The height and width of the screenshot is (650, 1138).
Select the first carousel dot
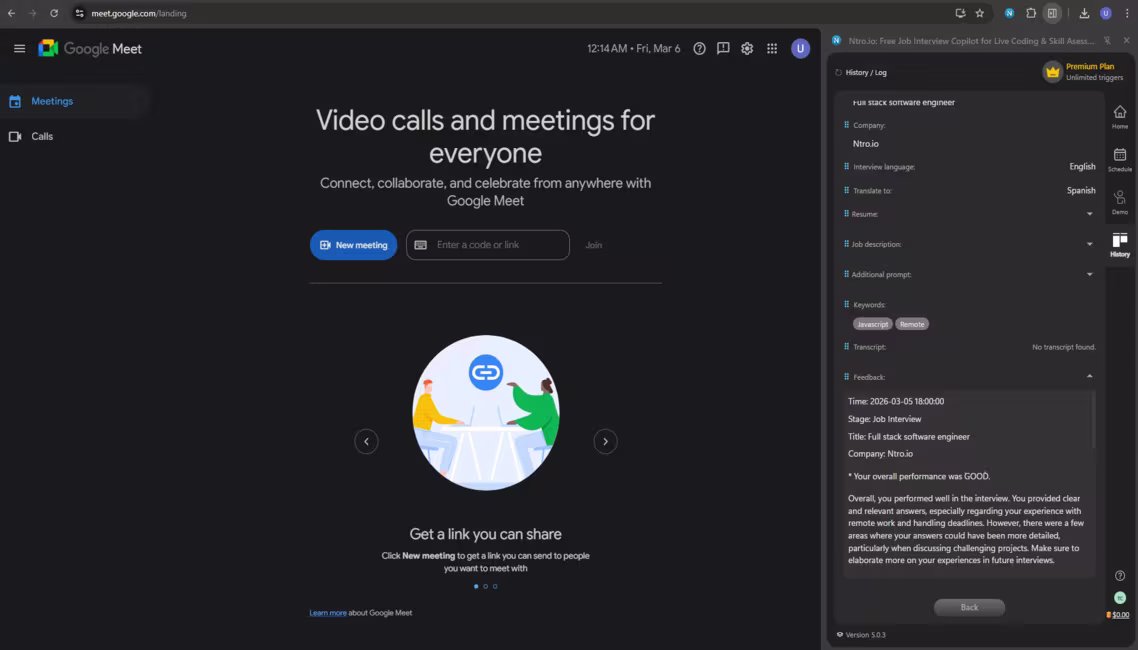pos(476,586)
